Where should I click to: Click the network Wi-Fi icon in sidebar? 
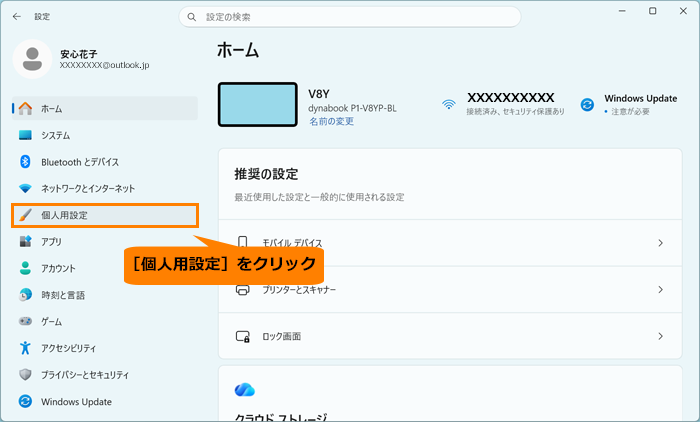point(25,188)
